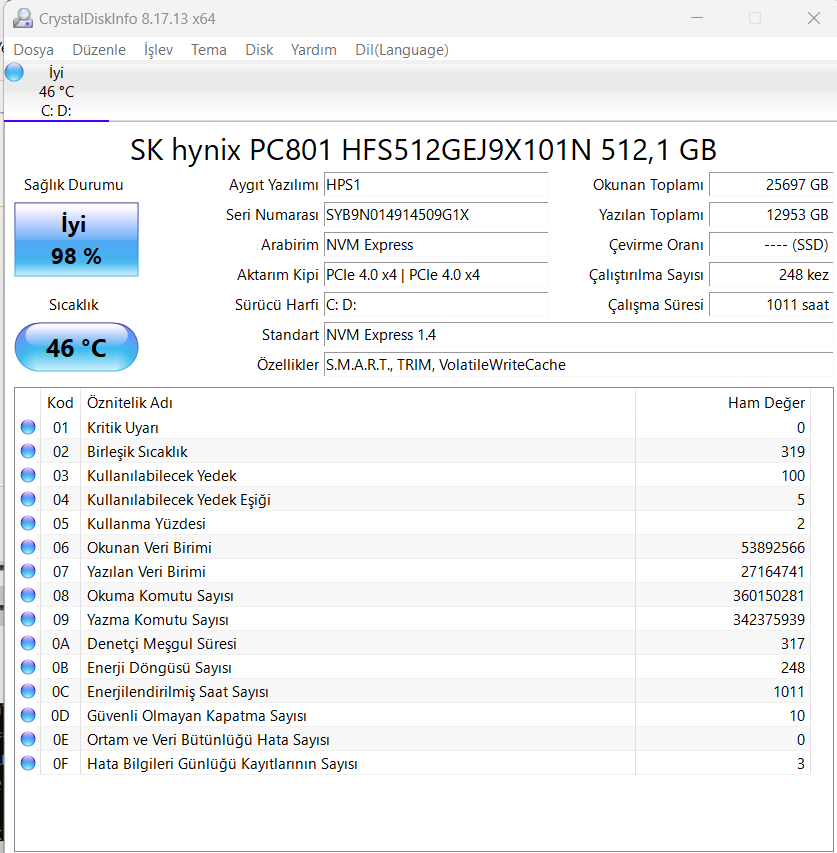Open the İşlev menu
Image resolution: width=837 pixels, height=853 pixels.
[158, 50]
